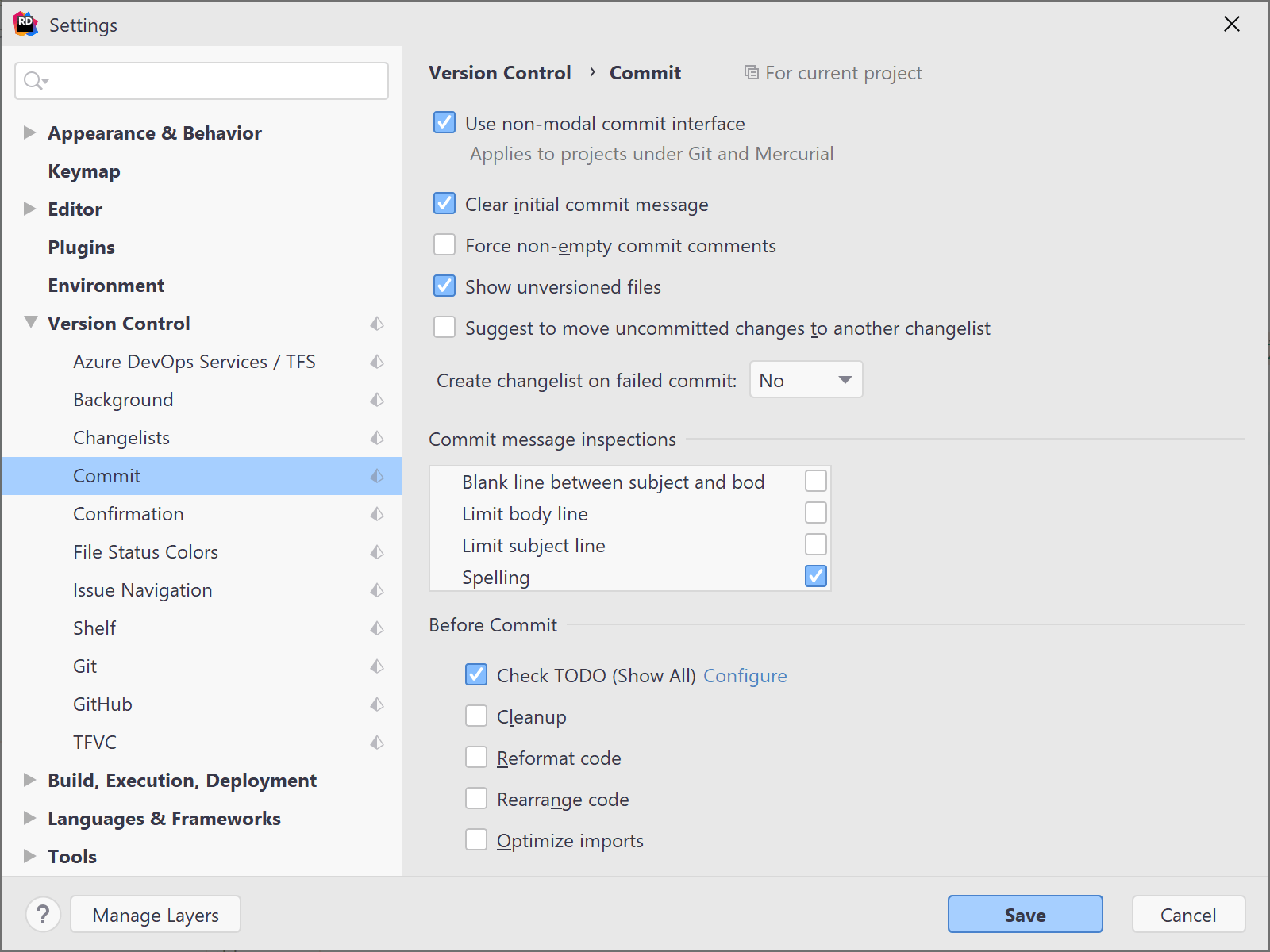The width and height of the screenshot is (1270, 952).
Task: Open 'Create changelist on failed commit' dropdown
Action: coord(806,380)
